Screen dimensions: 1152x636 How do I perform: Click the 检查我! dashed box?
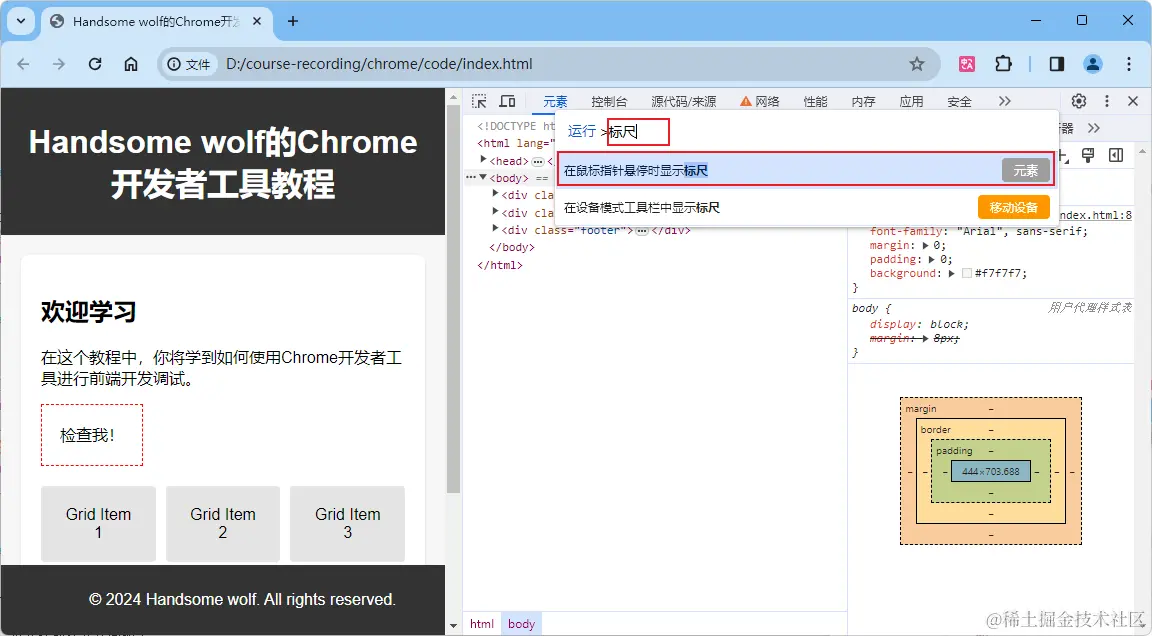[x=92, y=435]
